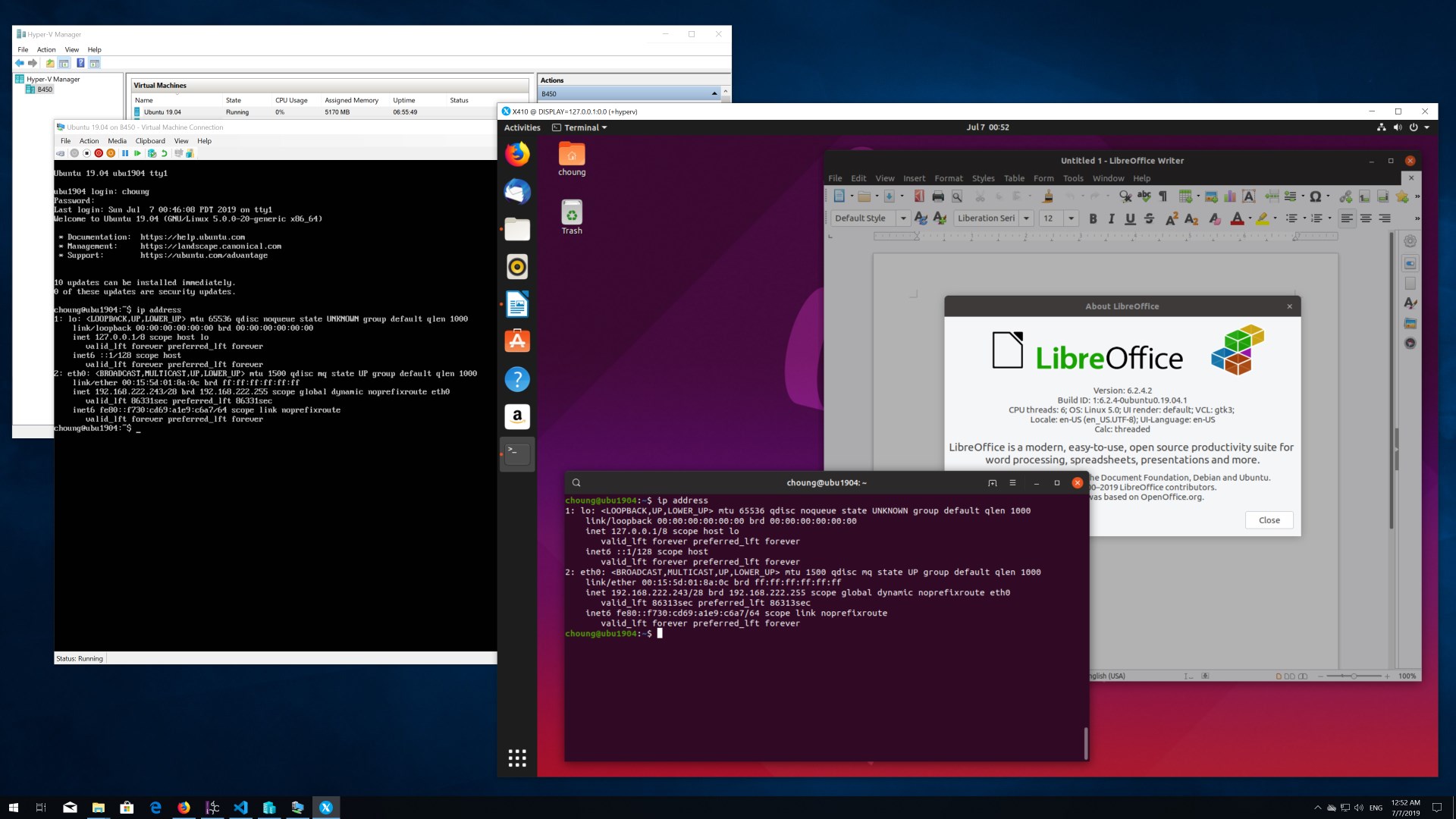The width and height of the screenshot is (1456, 819).
Task: Open the Terminal app menu in top bar
Action: (580, 127)
